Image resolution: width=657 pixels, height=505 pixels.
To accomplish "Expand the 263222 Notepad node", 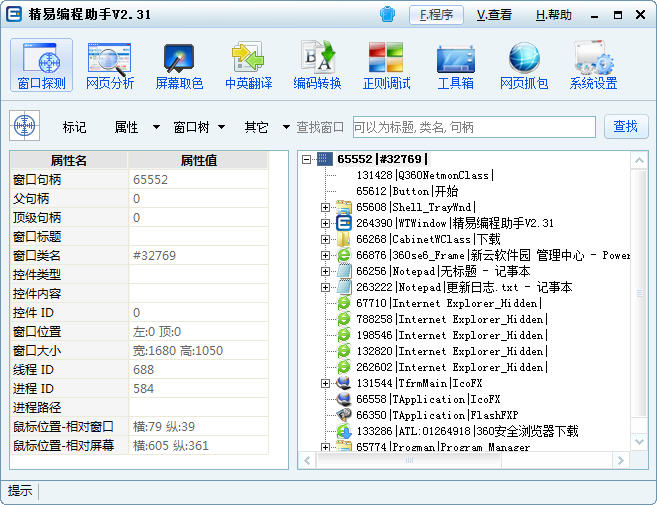I will (x=325, y=287).
